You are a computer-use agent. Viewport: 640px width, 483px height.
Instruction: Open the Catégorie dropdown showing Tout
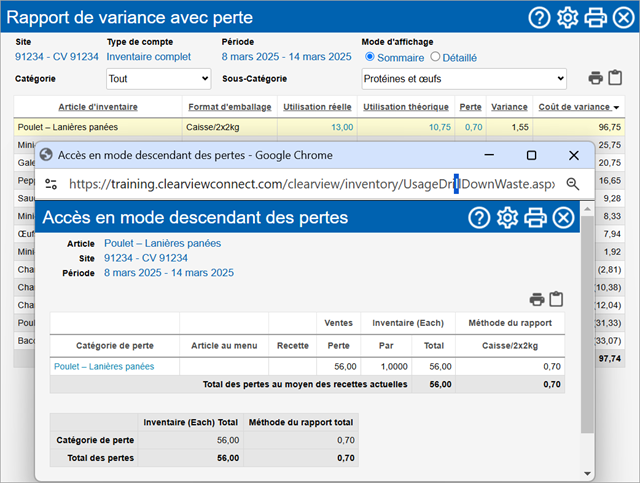pyautogui.click(x=159, y=78)
